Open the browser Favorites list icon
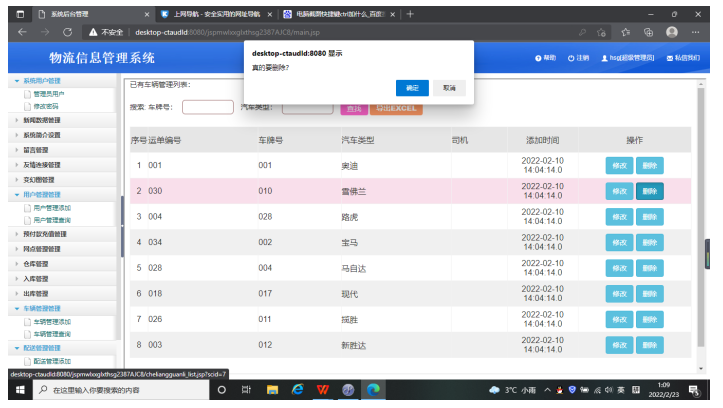723x408 pixels. tap(625, 32)
